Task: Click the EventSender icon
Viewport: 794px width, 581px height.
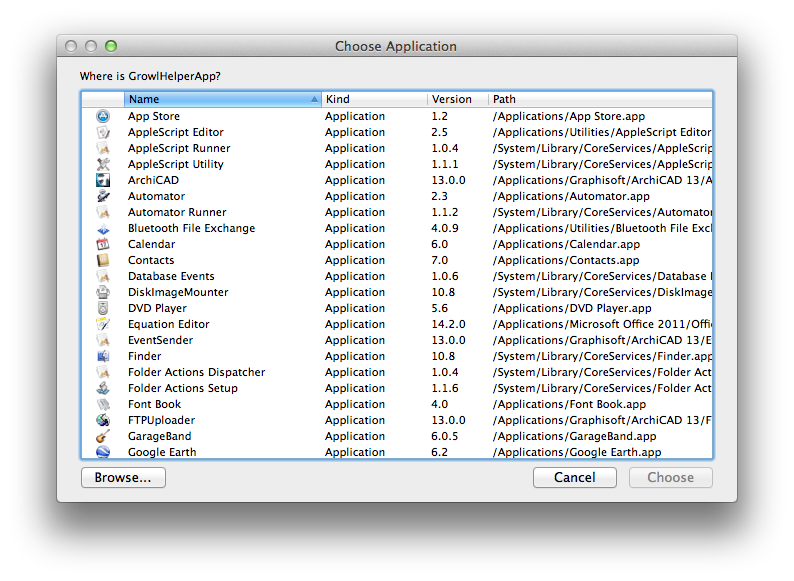Action: tap(103, 340)
